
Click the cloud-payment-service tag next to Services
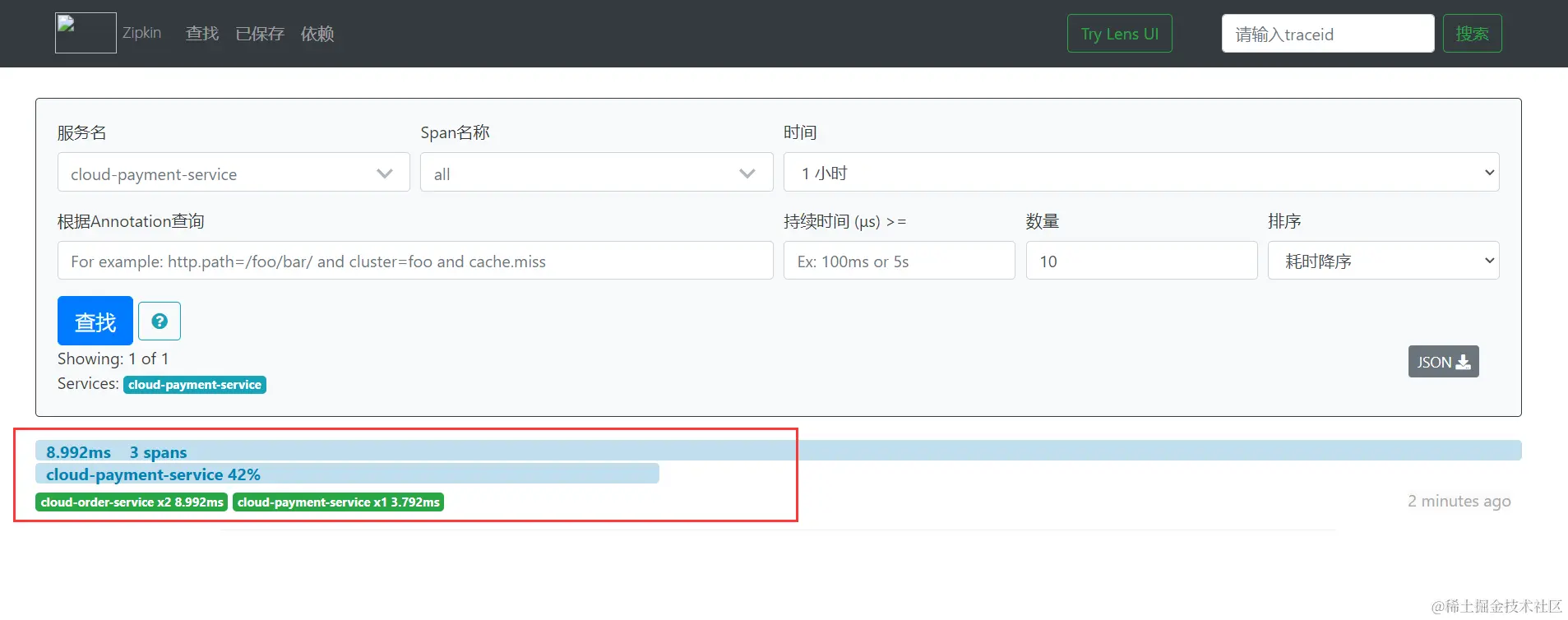(195, 385)
